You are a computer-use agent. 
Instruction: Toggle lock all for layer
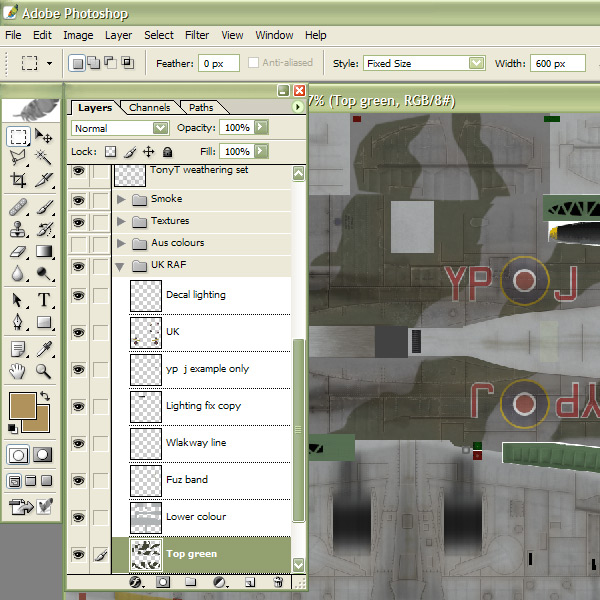pos(167,152)
